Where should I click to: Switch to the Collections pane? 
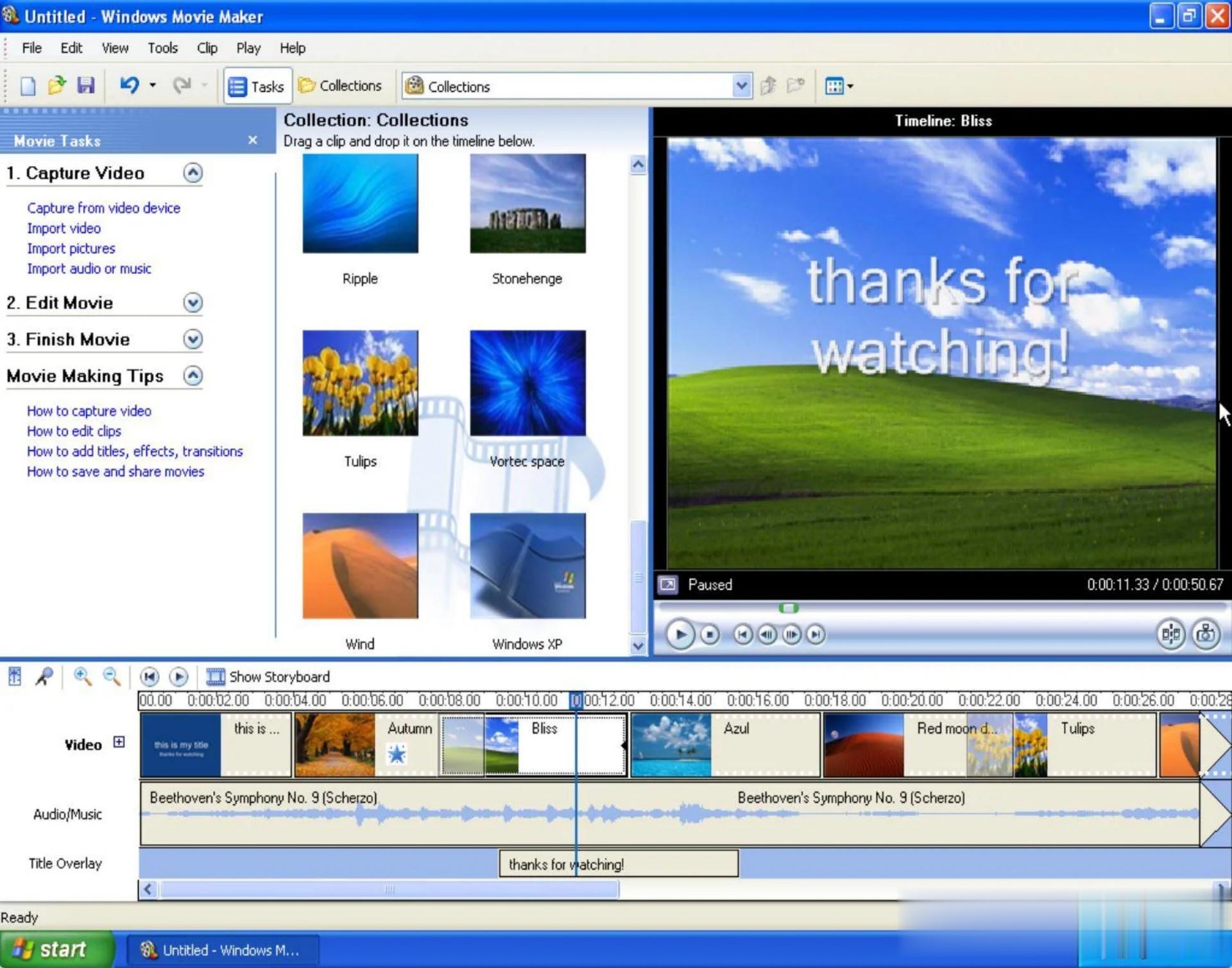tap(341, 85)
